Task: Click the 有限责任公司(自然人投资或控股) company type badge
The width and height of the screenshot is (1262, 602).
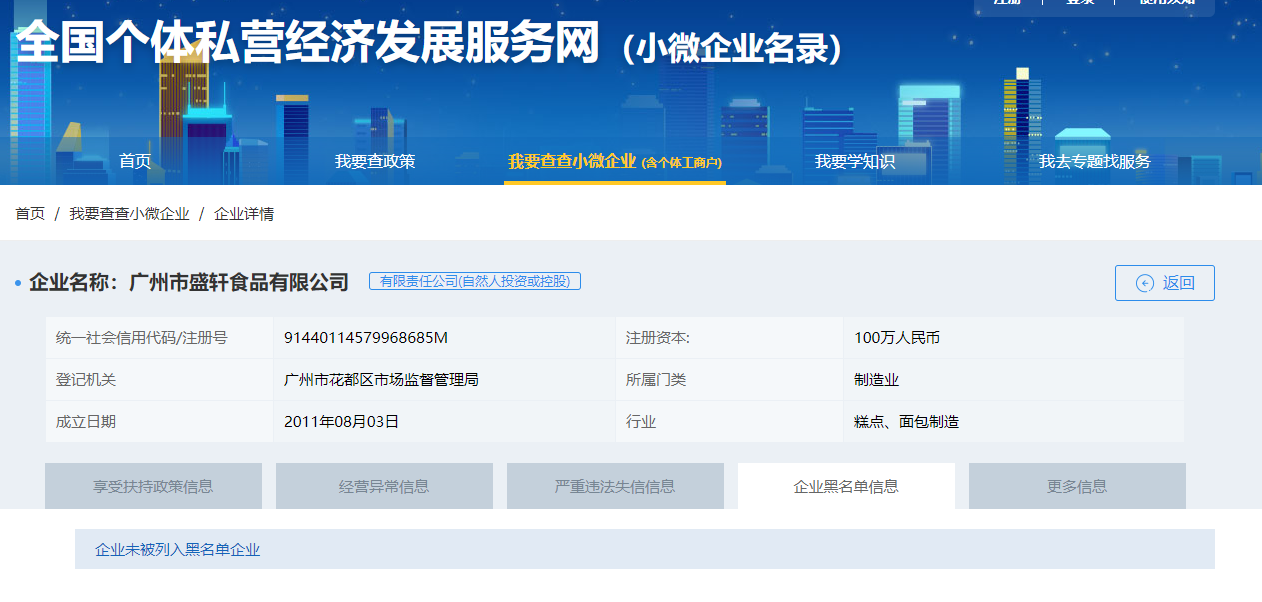Action: pos(475,281)
